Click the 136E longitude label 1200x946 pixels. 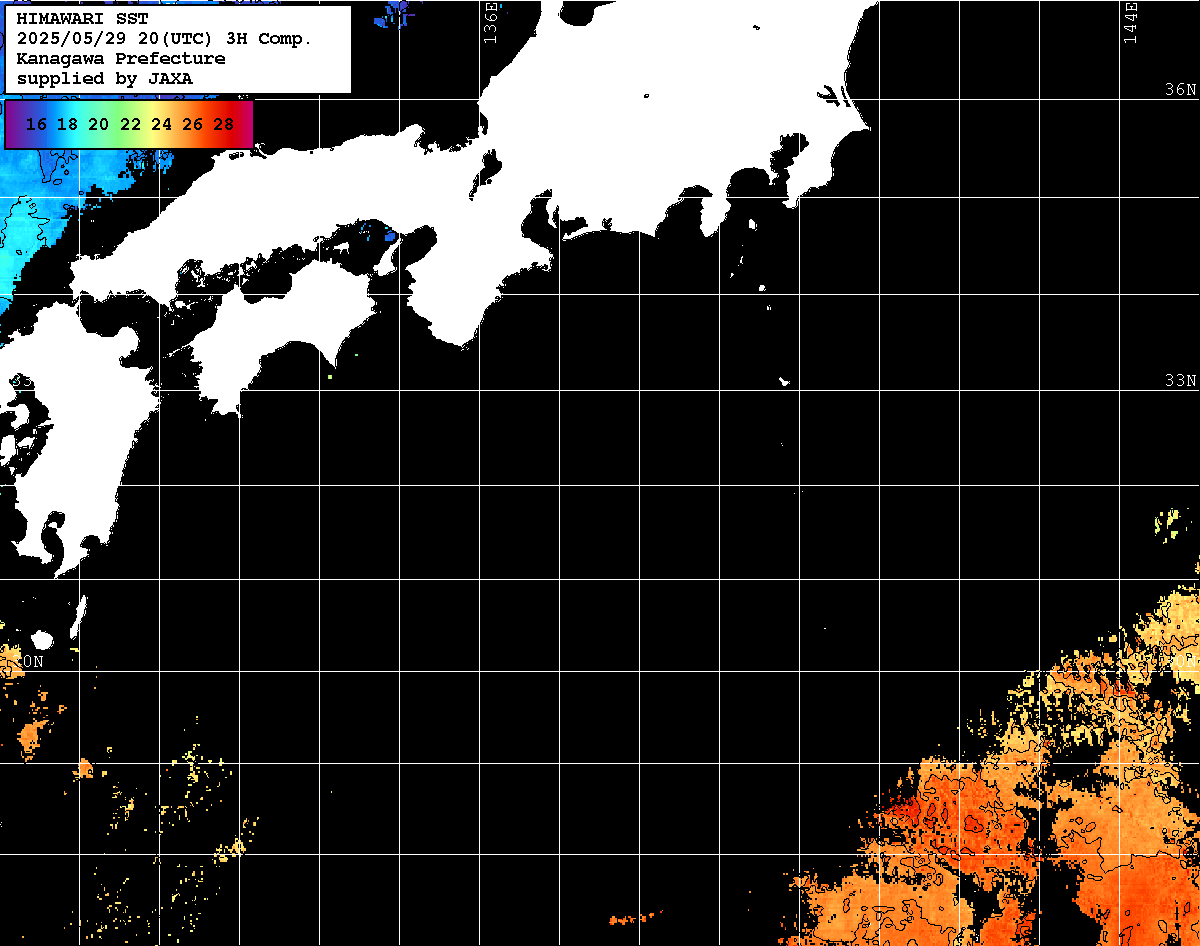pos(490,23)
